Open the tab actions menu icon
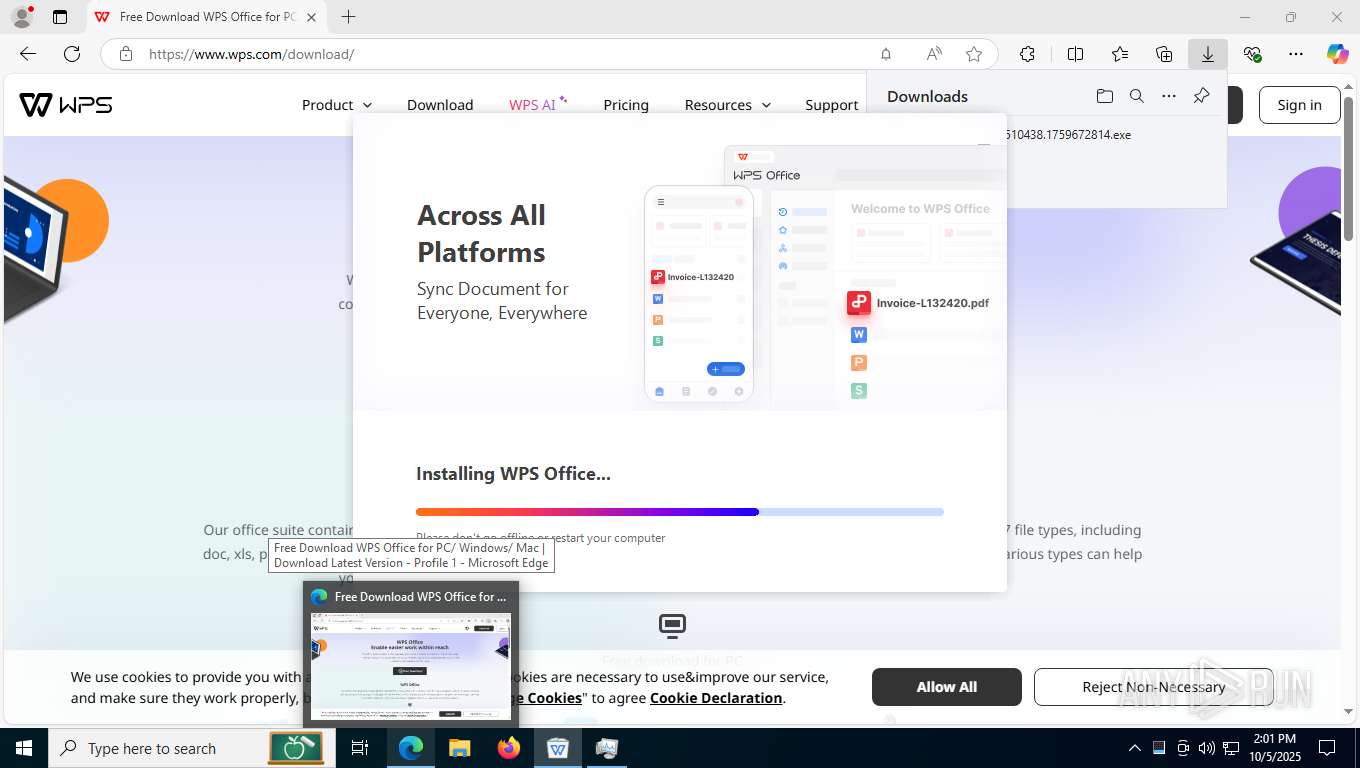This screenshot has height=768, width=1360. (60, 17)
